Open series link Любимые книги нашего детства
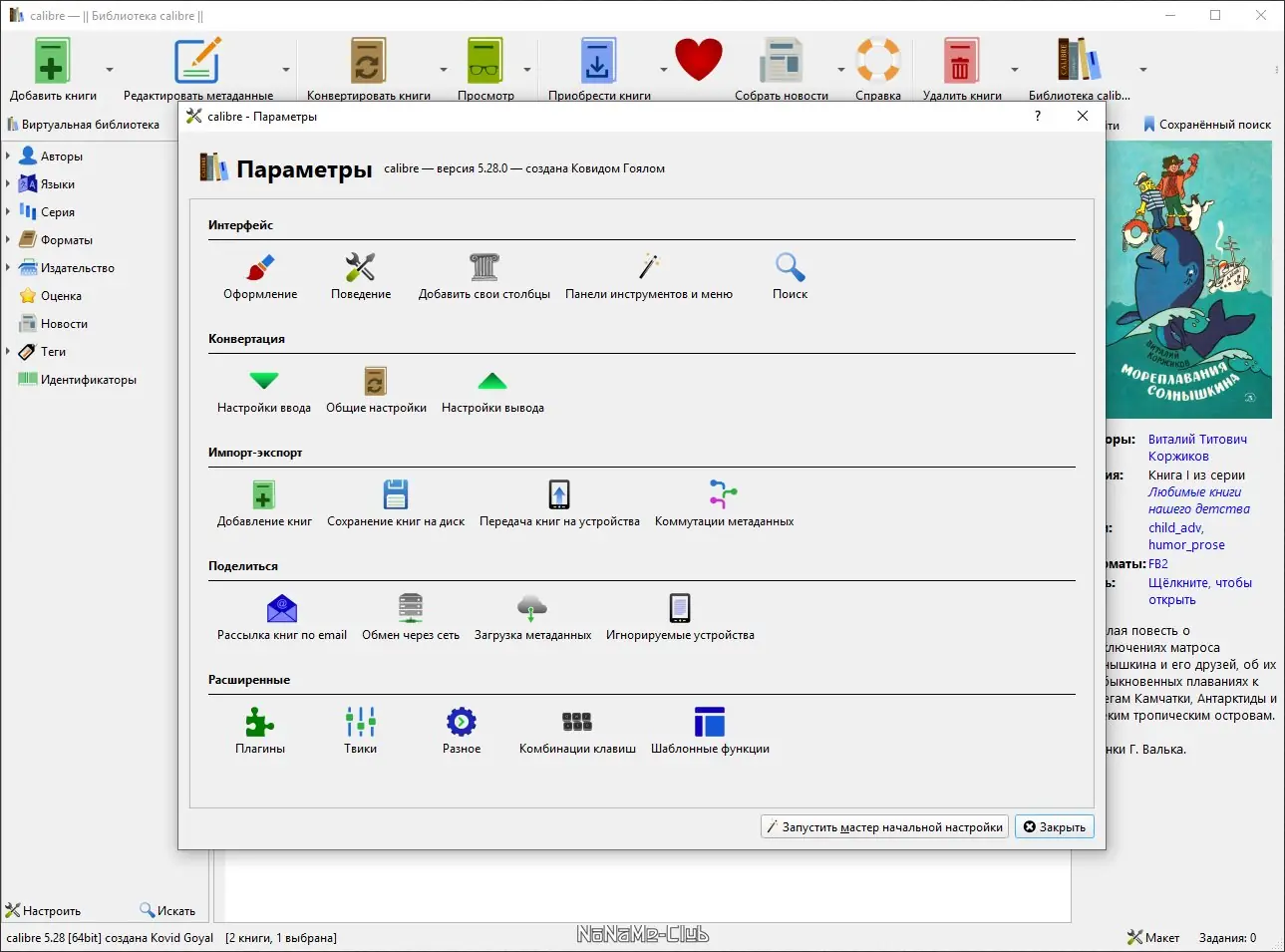 (x=1198, y=500)
